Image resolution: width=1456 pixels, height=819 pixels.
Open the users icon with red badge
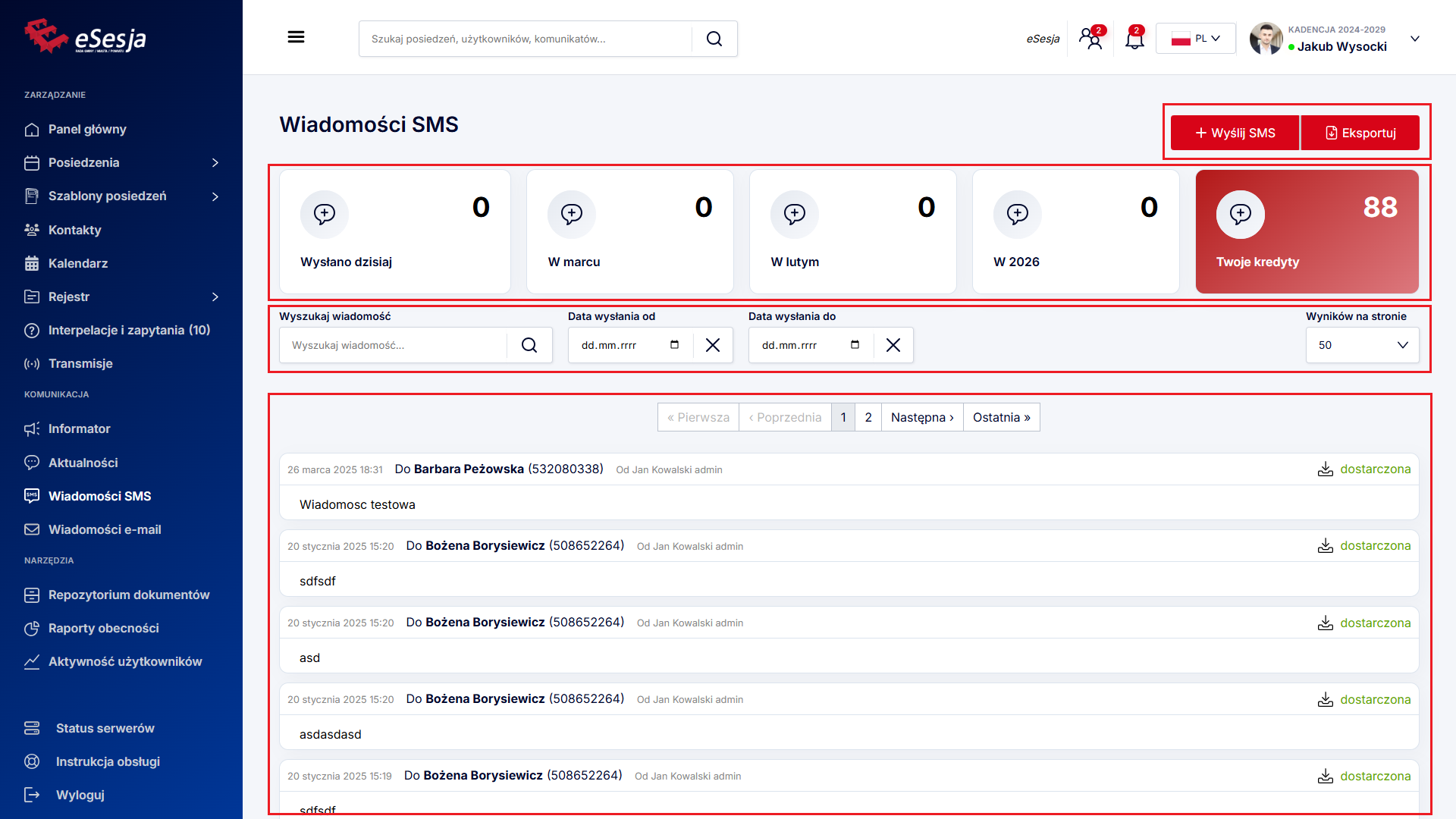pyautogui.click(x=1090, y=39)
